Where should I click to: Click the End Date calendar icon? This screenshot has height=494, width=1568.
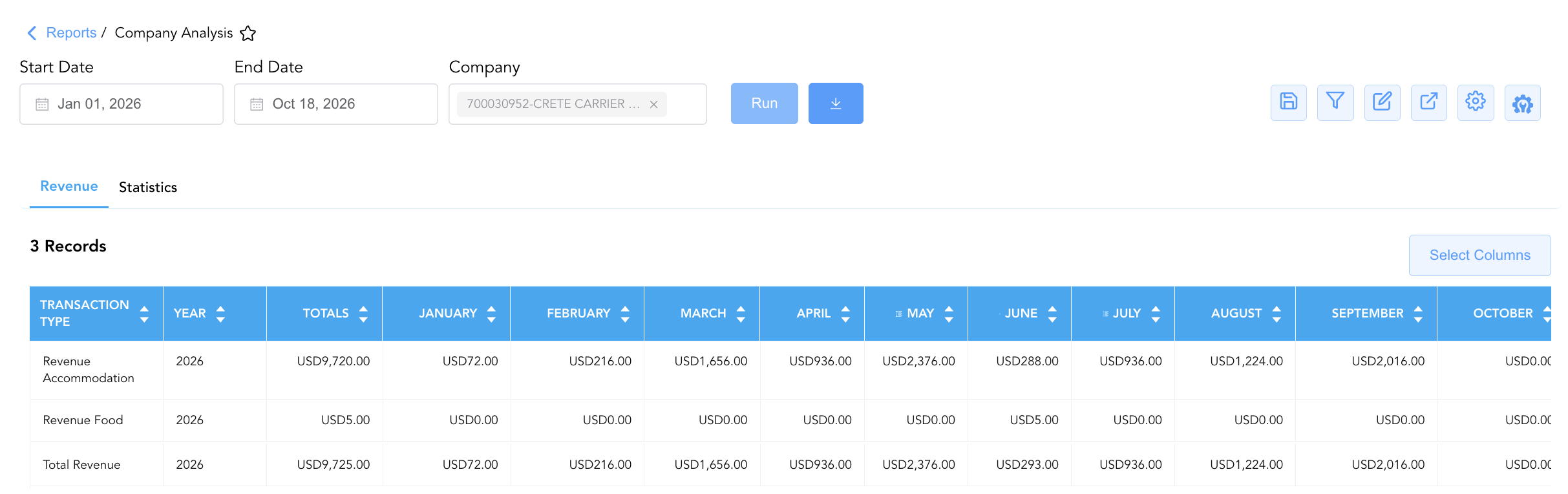[257, 104]
